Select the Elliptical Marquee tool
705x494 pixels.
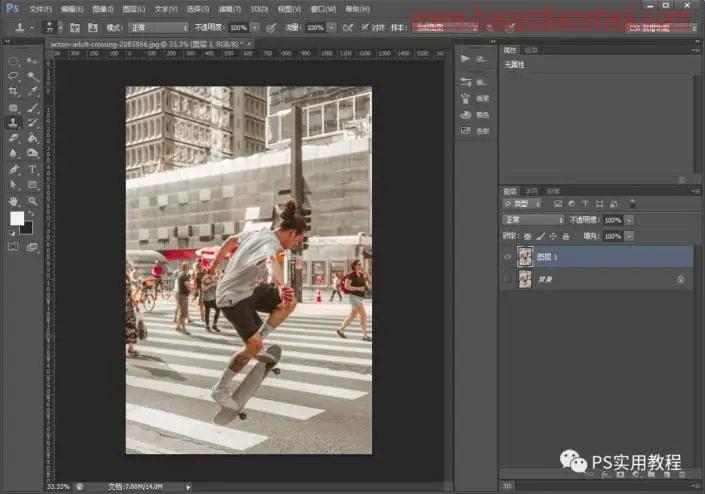(13, 61)
